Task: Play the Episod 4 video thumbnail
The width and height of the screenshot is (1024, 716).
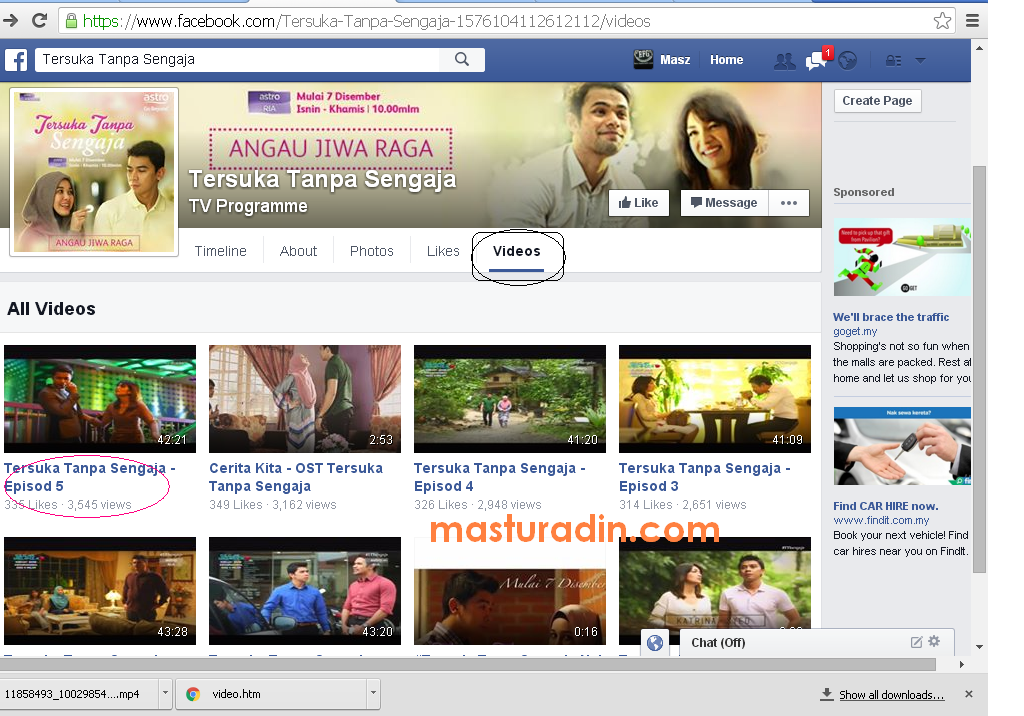Action: coord(510,399)
